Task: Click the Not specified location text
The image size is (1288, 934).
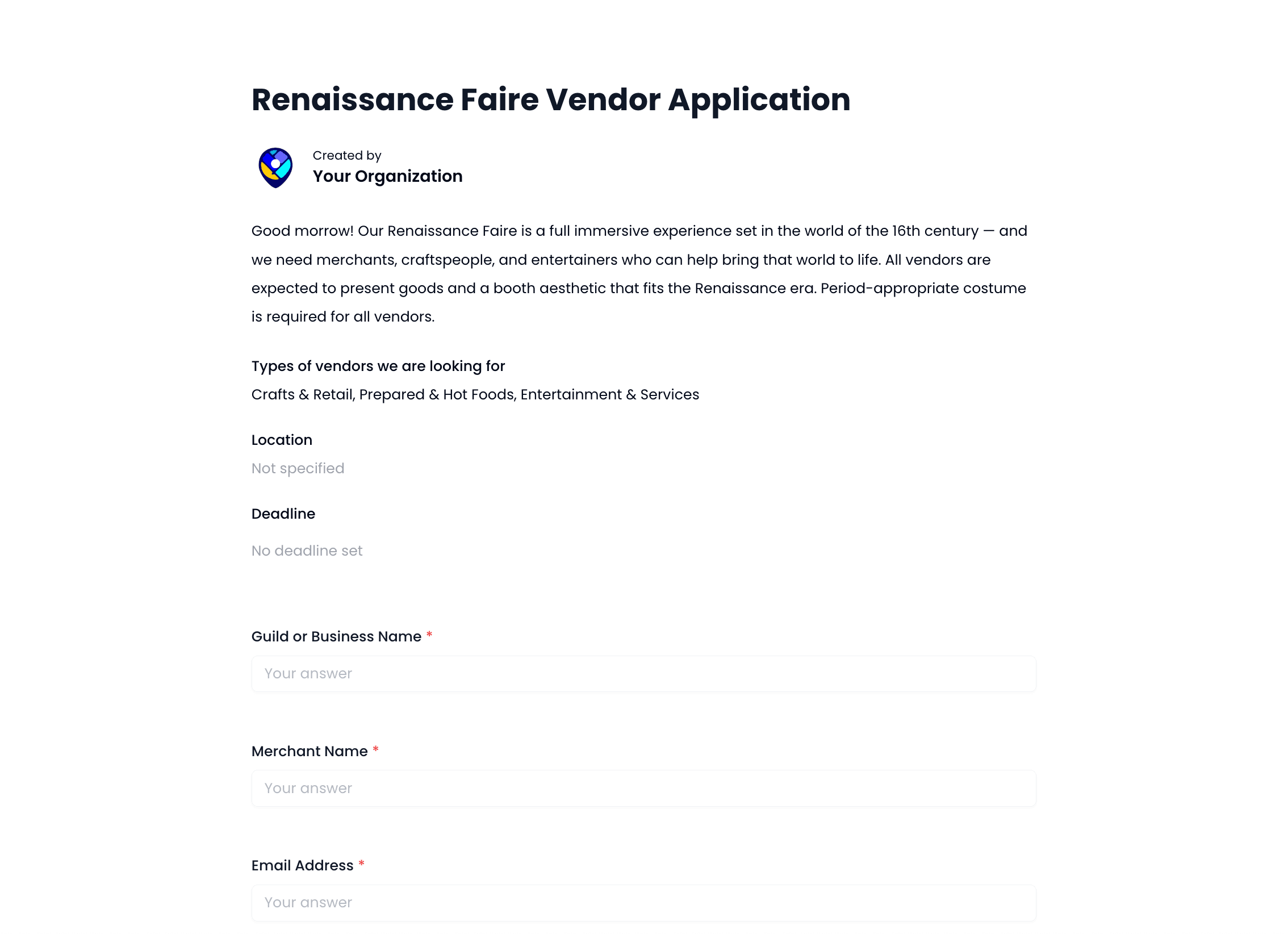Action: pyautogui.click(x=297, y=468)
